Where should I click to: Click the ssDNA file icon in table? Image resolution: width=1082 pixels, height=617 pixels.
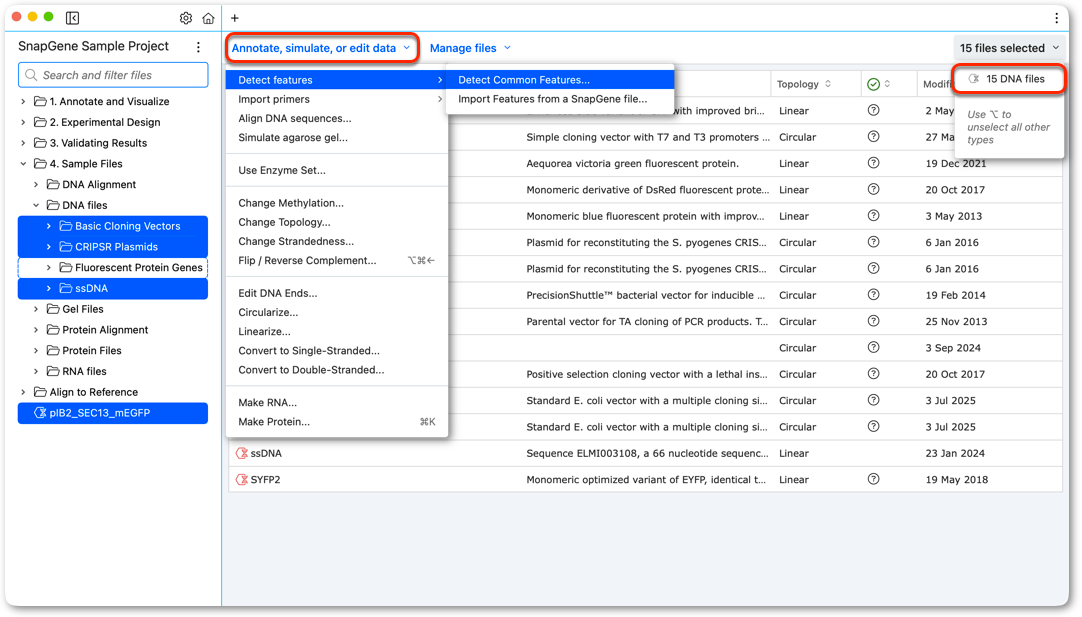click(242, 453)
